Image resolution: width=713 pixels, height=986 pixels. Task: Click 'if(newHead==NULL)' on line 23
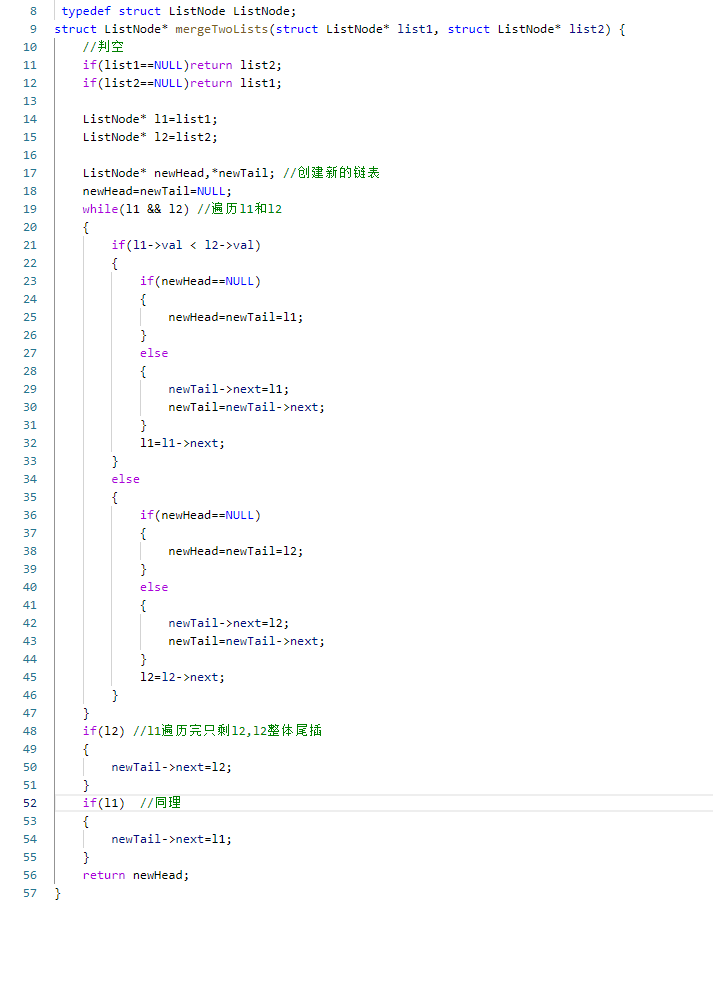coord(200,281)
